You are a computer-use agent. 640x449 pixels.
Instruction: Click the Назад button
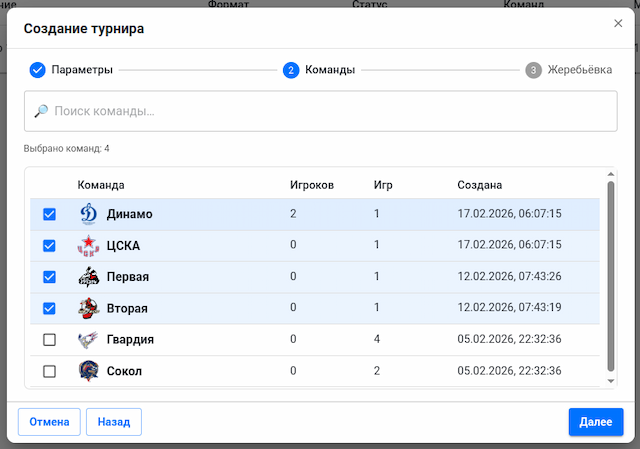[x=114, y=422]
